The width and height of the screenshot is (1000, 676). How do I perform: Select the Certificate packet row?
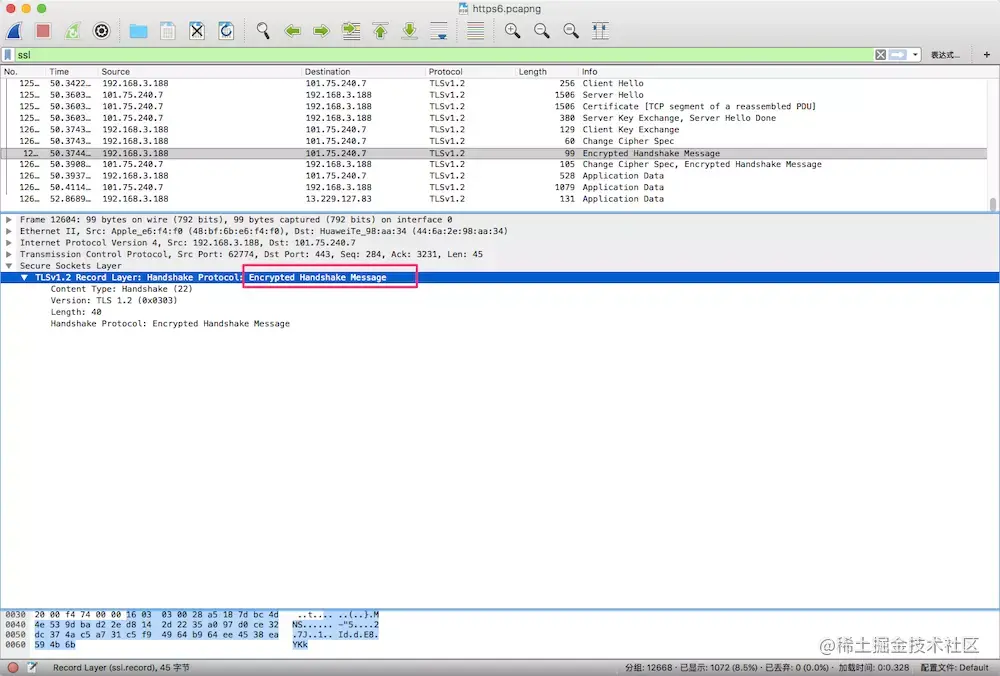click(x=494, y=107)
